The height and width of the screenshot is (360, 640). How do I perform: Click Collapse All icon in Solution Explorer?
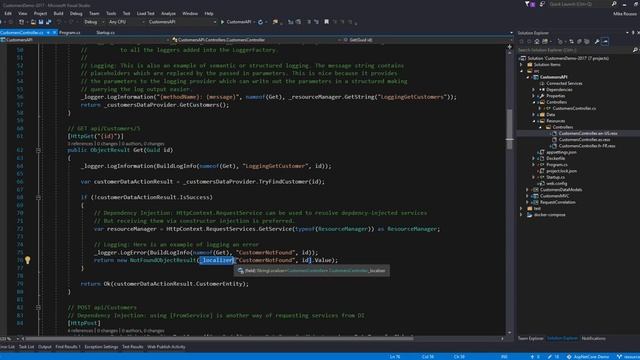coord(579,42)
